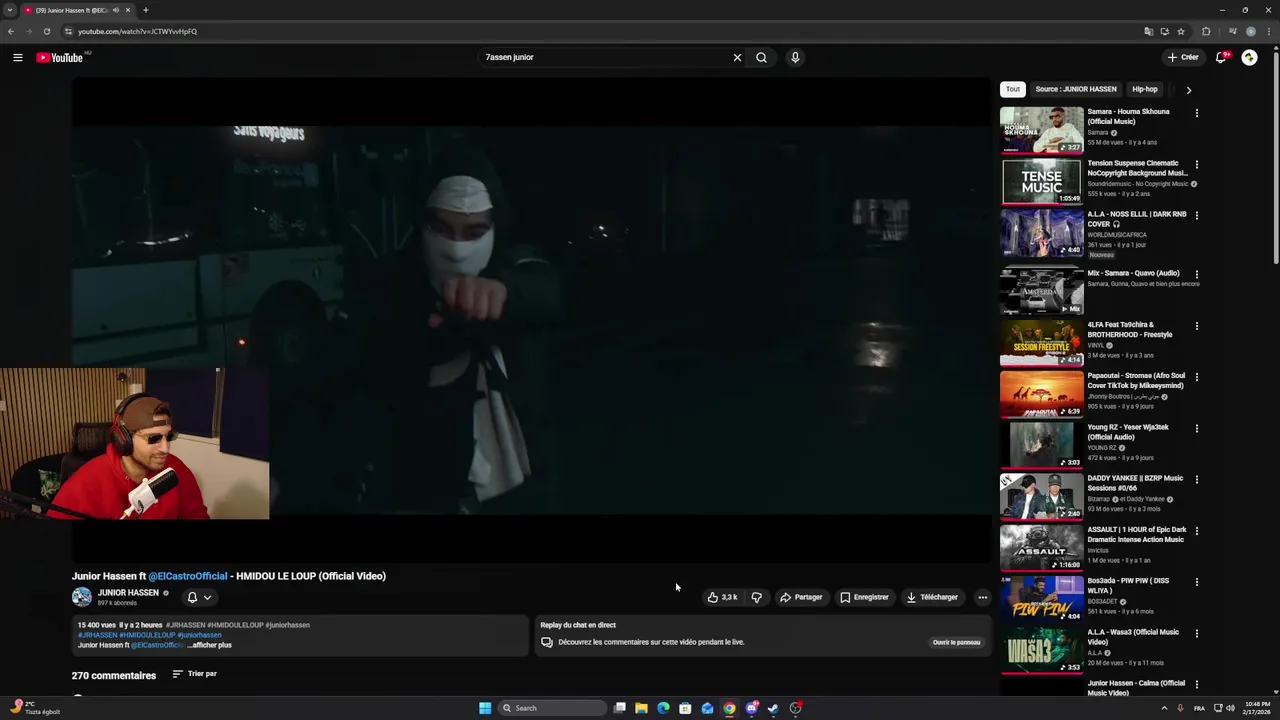Open the Papaoutai - Stromae cover thumbnail
Viewport: 1280px width, 720px height.
point(1041,394)
